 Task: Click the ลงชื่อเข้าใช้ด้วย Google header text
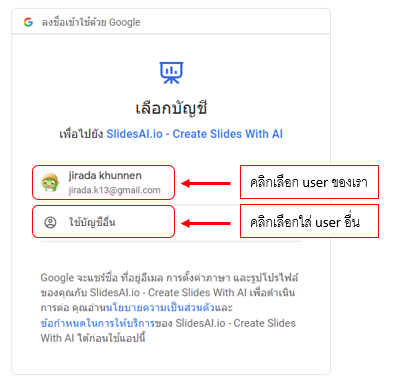click(91, 22)
